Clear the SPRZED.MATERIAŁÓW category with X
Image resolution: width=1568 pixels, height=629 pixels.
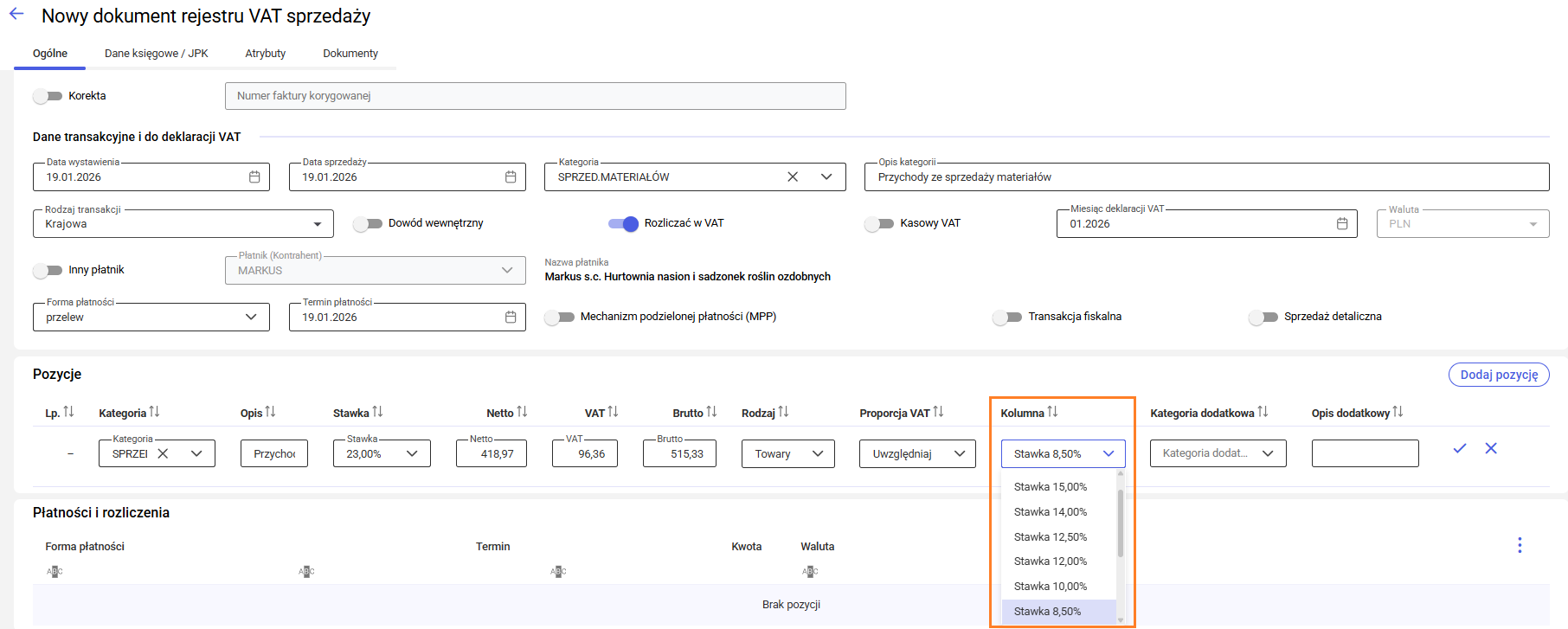pos(792,177)
